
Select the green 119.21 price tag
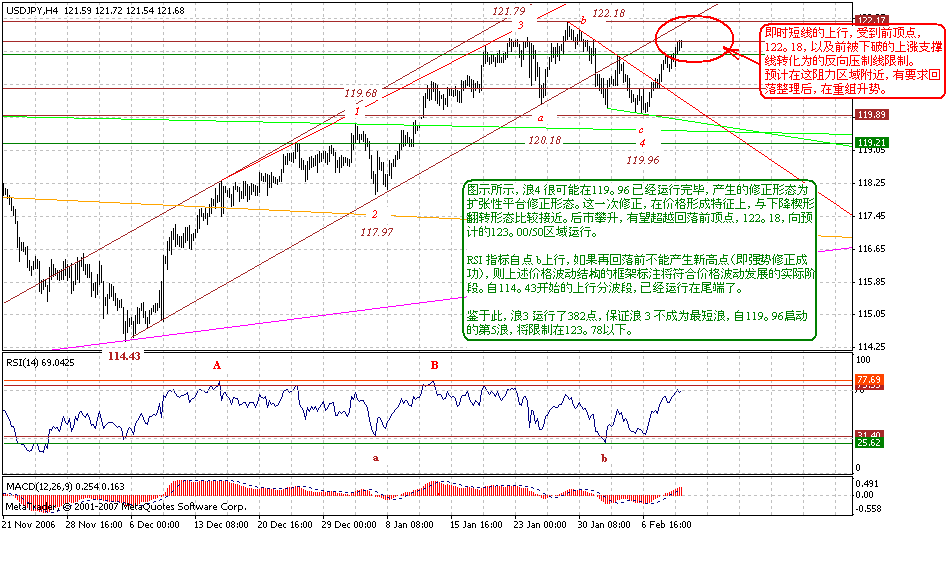tap(871, 143)
